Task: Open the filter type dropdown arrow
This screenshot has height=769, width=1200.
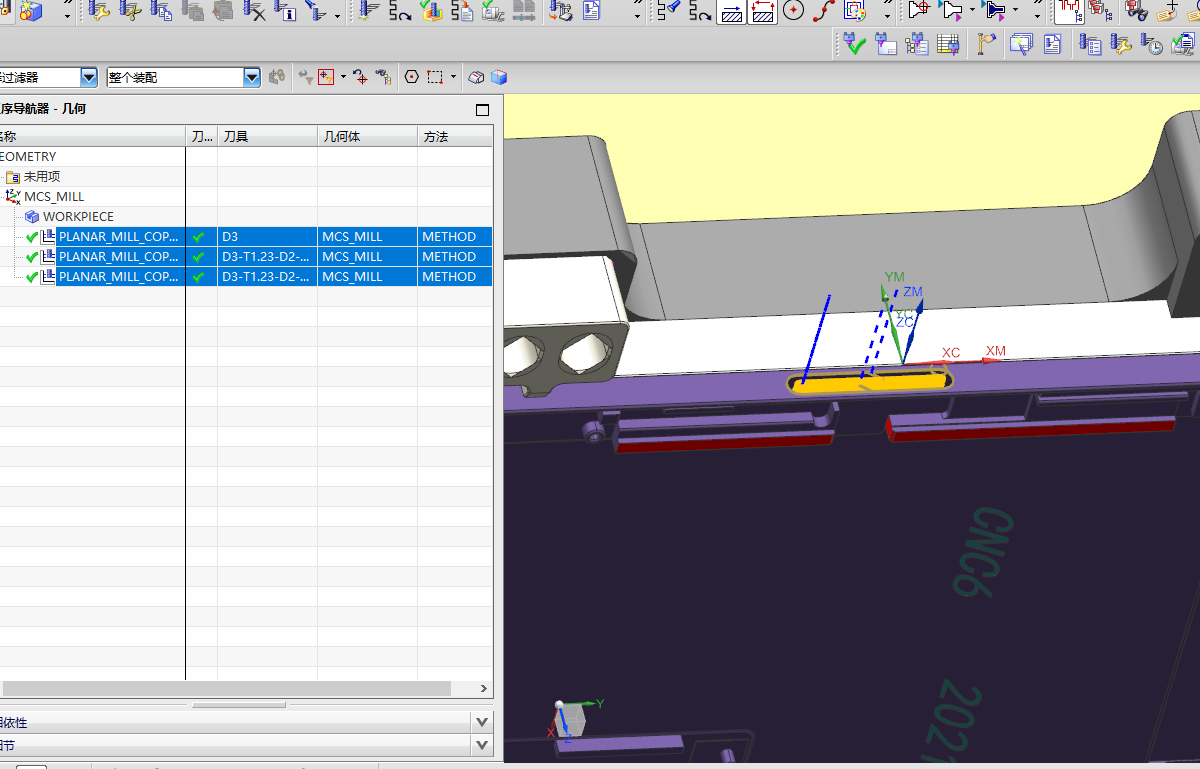Action: click(x=89, y=77)
